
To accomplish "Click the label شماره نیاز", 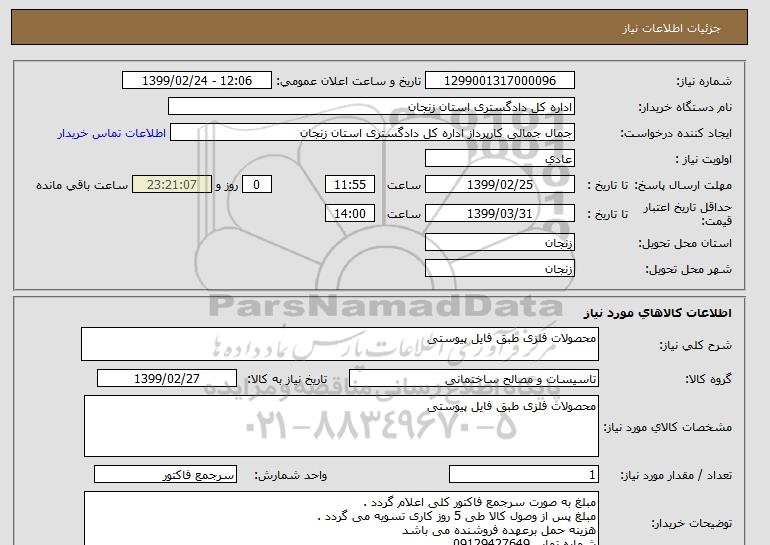I will pos(704,82).
